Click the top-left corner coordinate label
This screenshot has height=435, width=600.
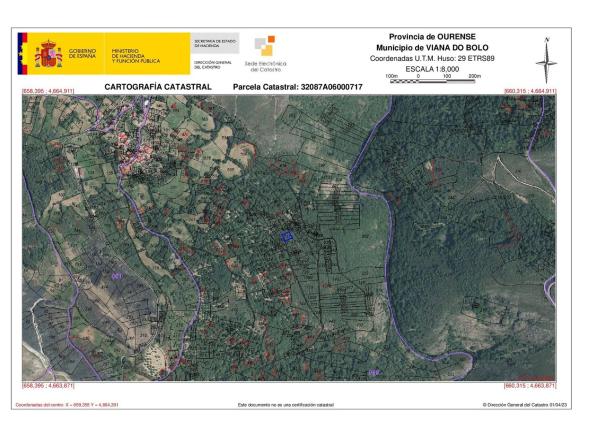pos(46,92)
